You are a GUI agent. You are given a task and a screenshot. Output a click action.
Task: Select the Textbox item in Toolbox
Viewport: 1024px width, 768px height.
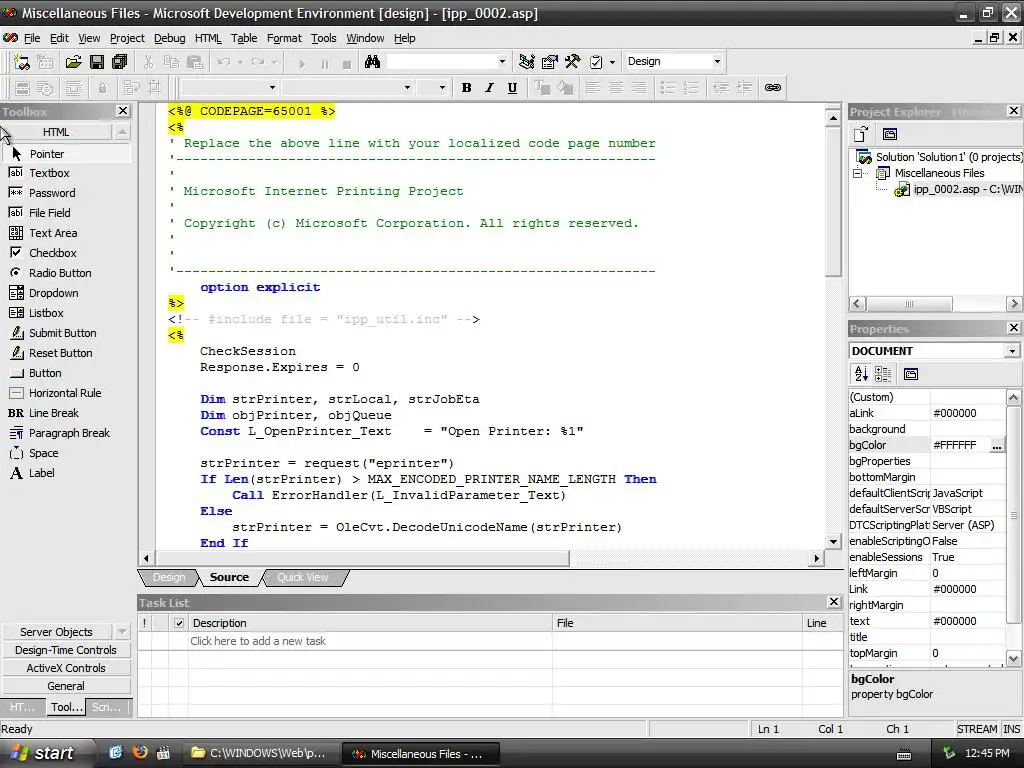[x=65, y=173]
